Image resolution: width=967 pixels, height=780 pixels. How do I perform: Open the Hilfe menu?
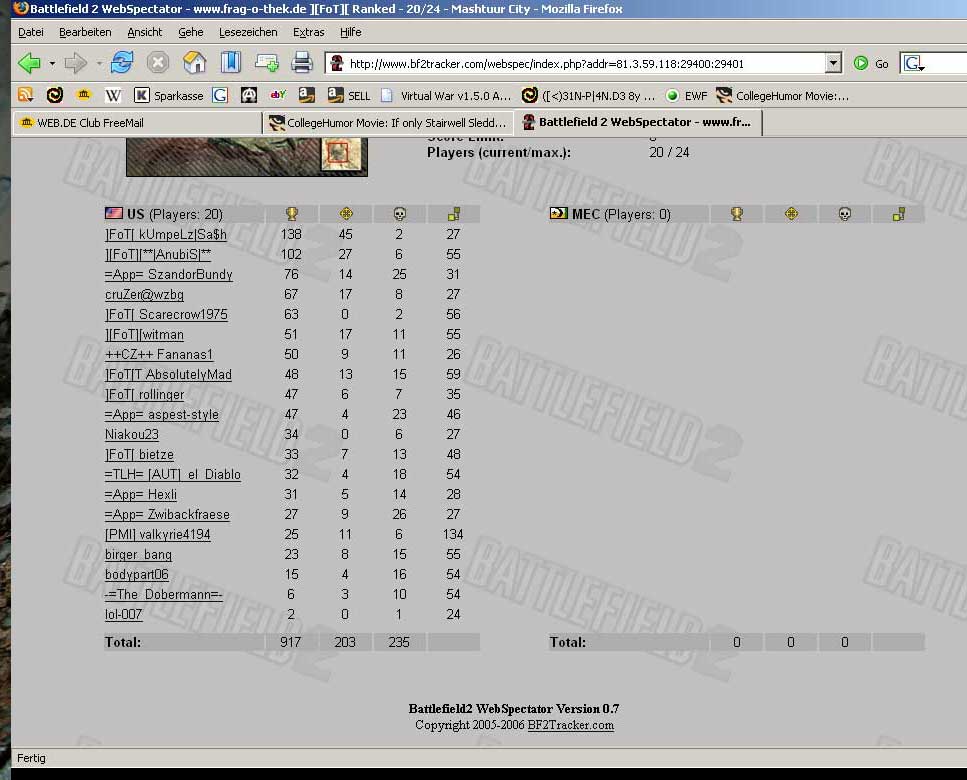[x=351, y=32]
